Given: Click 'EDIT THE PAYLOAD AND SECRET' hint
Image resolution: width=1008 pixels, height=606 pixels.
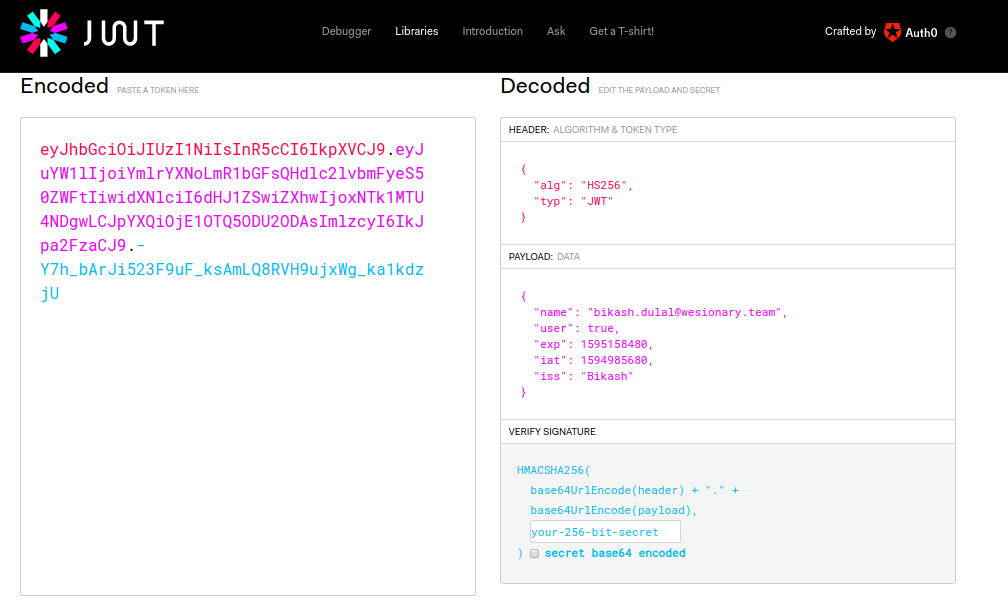Looking at the screenshot, I should [658, 89].
